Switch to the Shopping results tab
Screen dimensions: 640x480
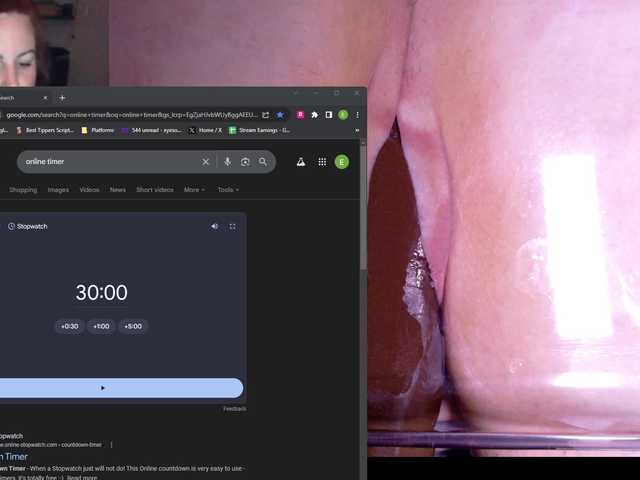23,189
